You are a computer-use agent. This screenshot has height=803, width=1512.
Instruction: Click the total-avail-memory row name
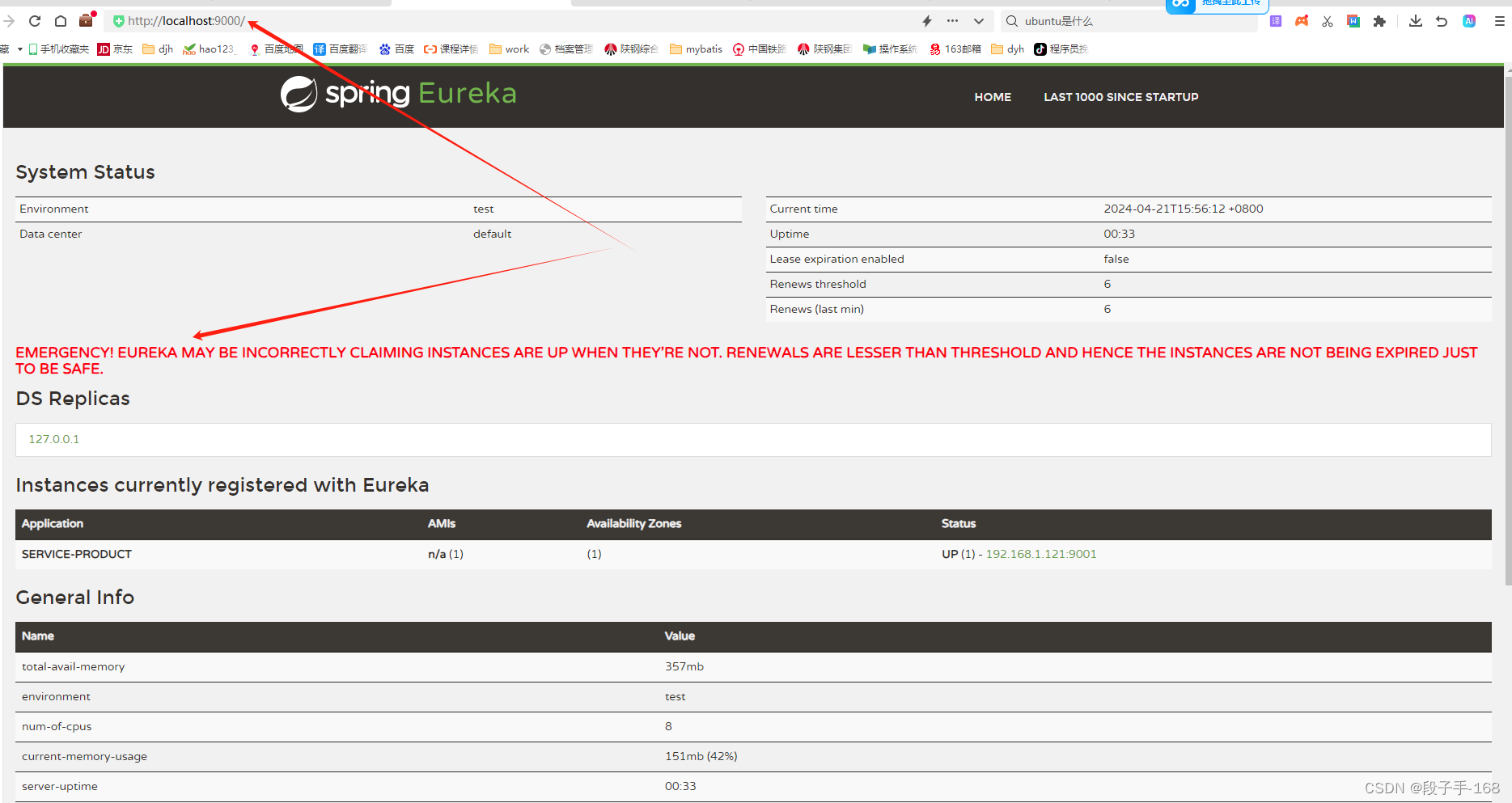(74, 666)
